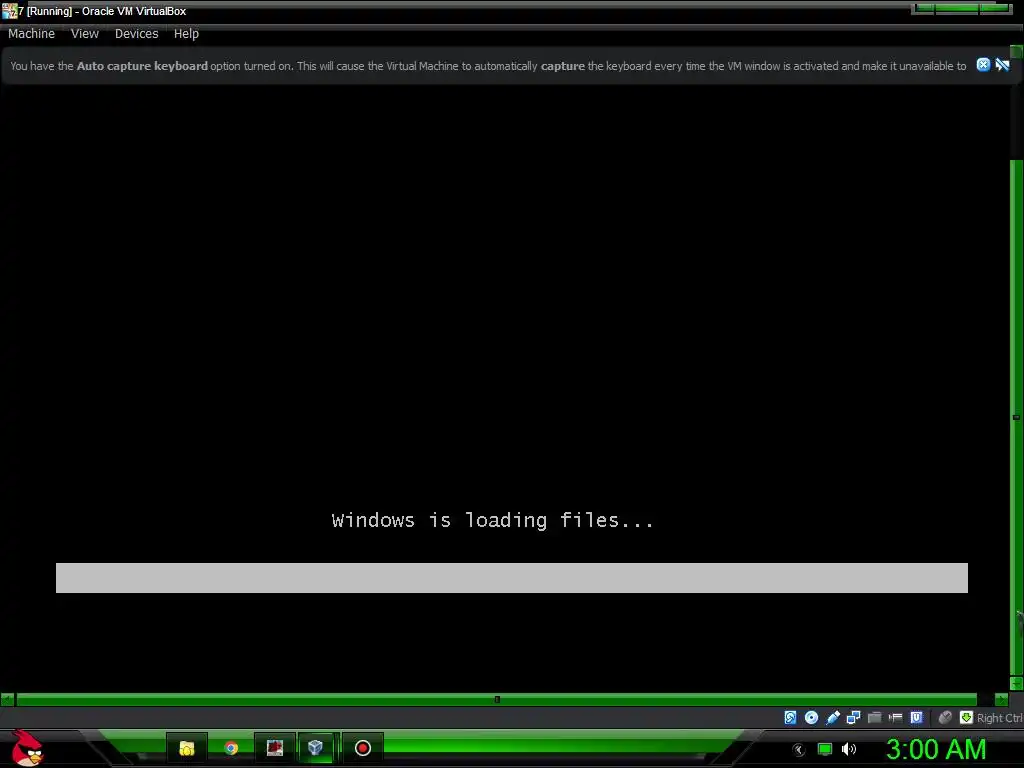Click the vertical green scrollbar thumb

click(1016, 417)
